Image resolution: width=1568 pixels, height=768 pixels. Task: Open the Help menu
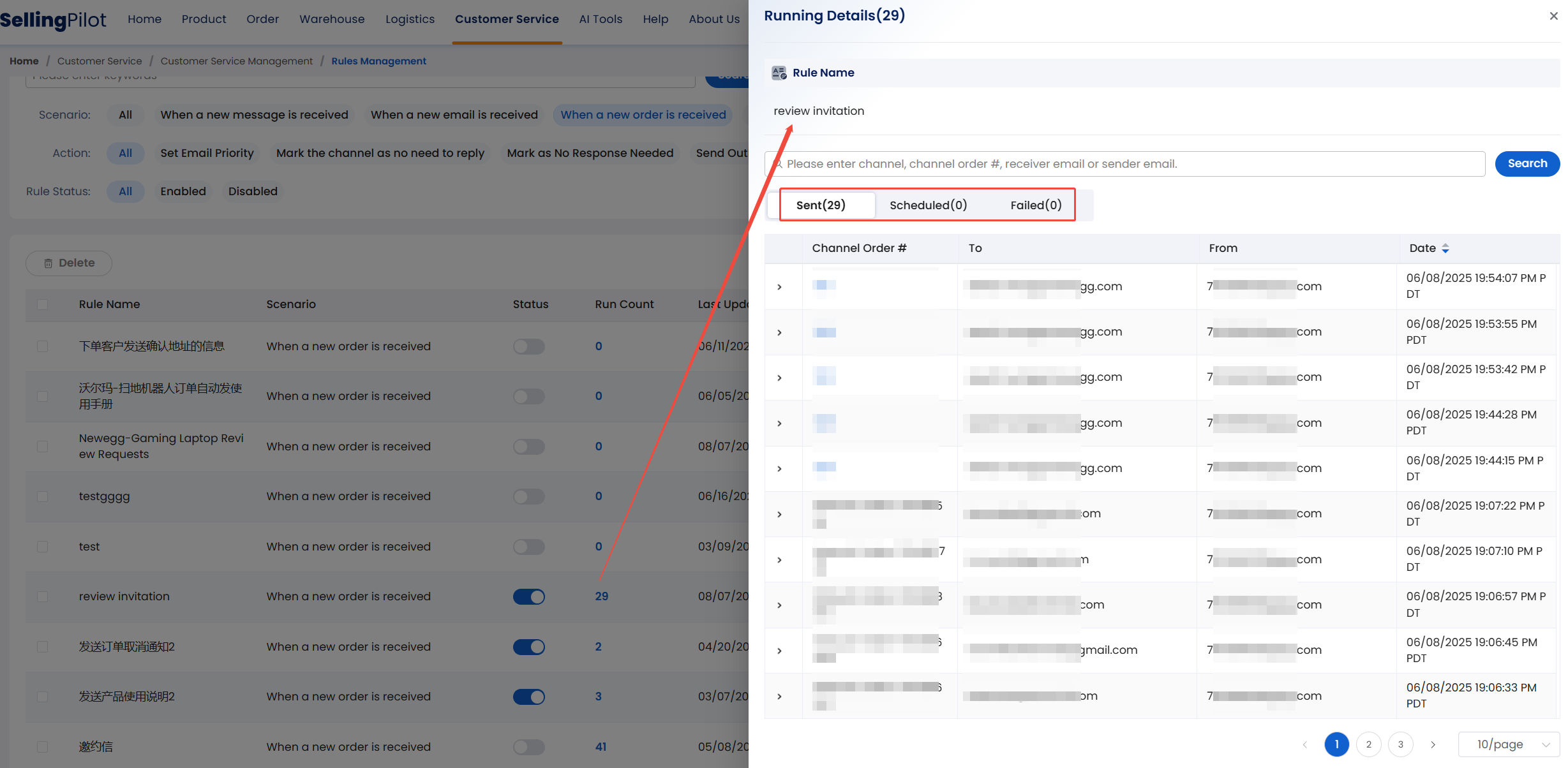click(655, 19)
